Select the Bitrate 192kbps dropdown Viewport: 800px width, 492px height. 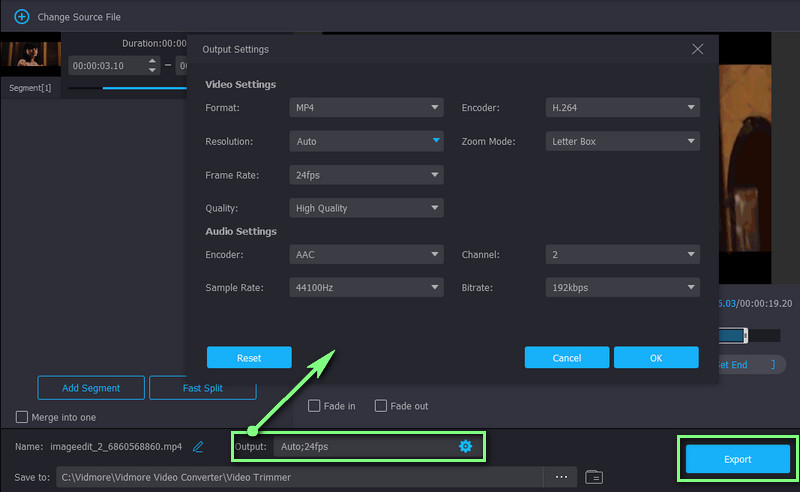[x=622, y=287]
